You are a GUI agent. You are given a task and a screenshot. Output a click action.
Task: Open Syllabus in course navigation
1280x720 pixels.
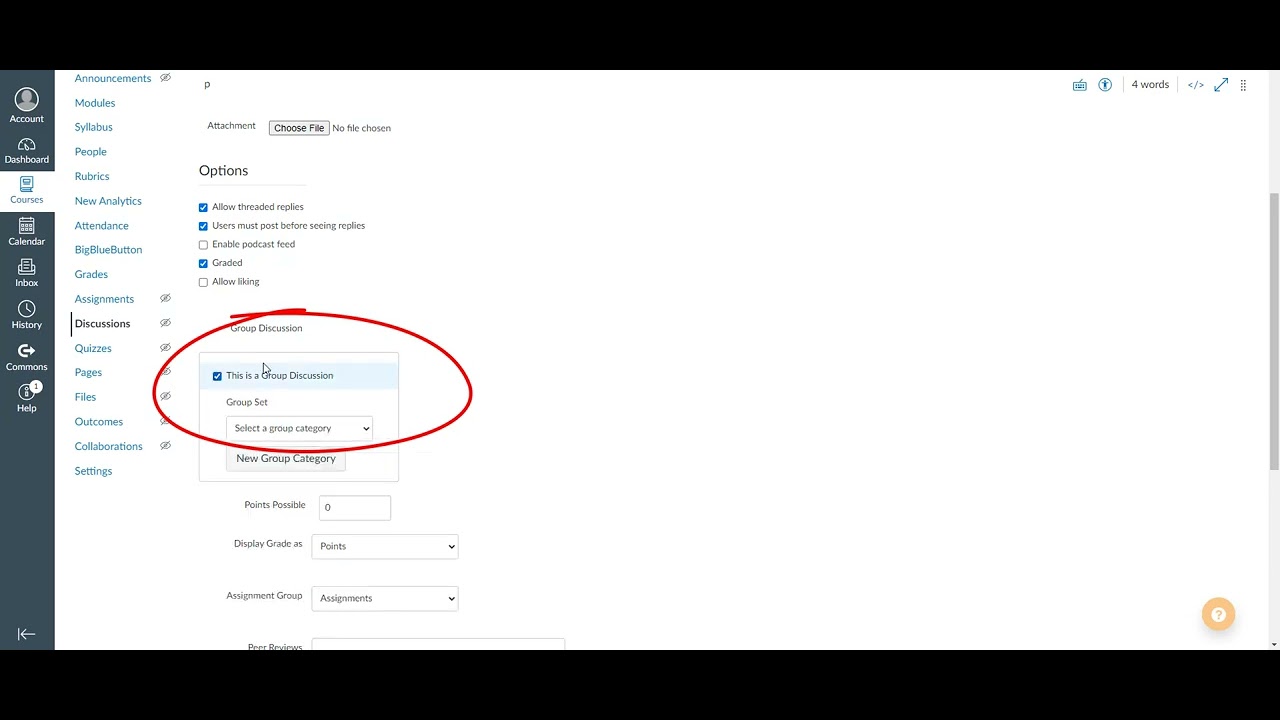93,127
